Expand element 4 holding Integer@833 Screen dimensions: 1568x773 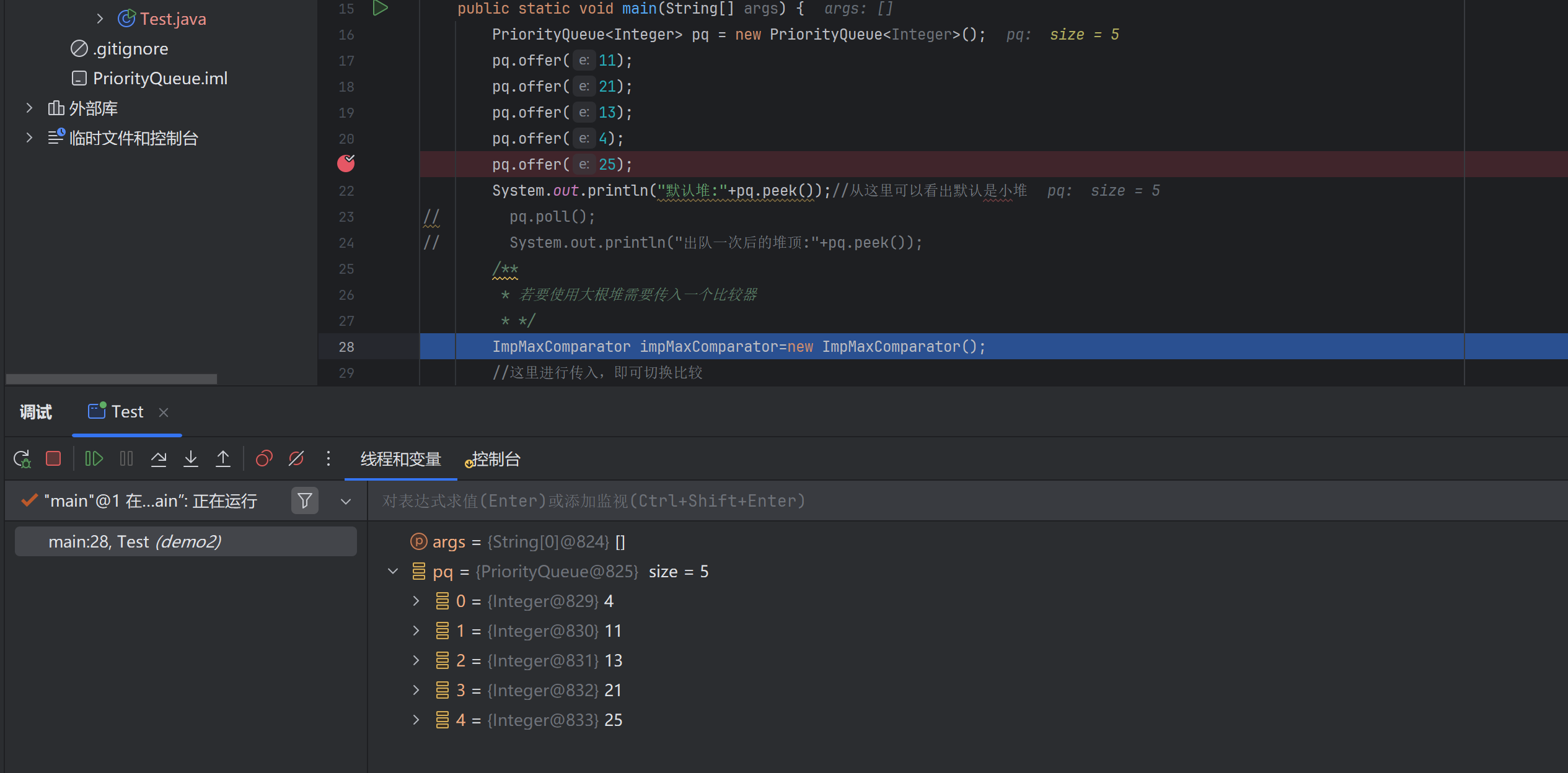click(x=416, y=720)
